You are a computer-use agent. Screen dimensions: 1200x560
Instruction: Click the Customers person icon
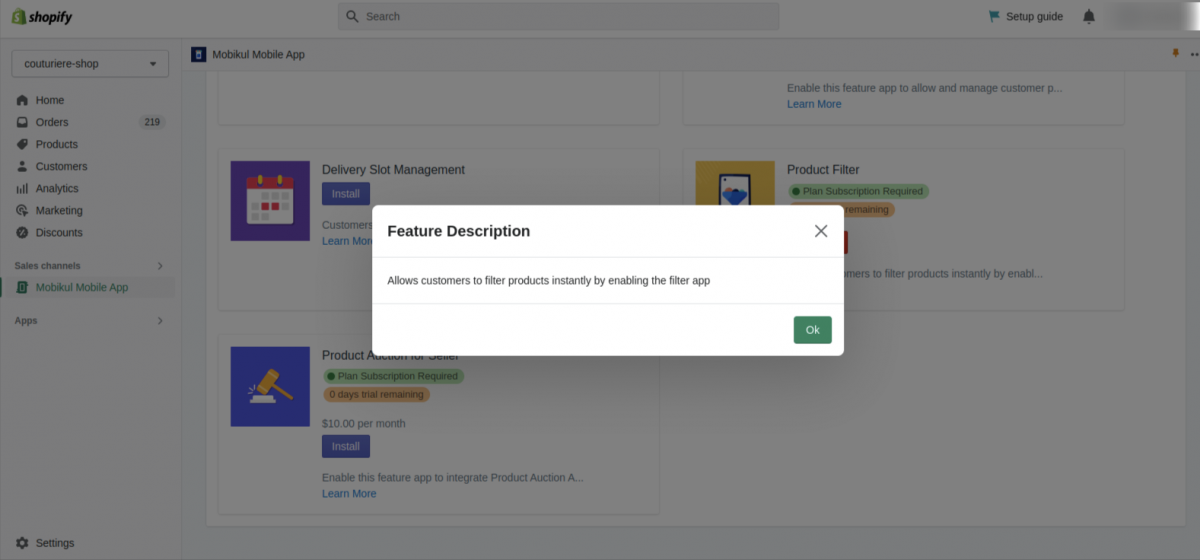[22, 166]
